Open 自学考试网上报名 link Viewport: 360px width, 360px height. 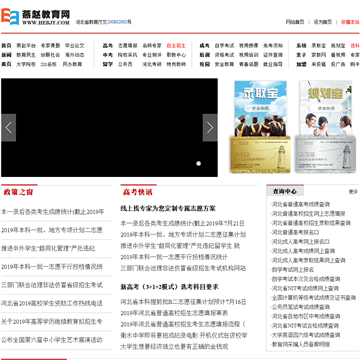[x=293, y=270]
